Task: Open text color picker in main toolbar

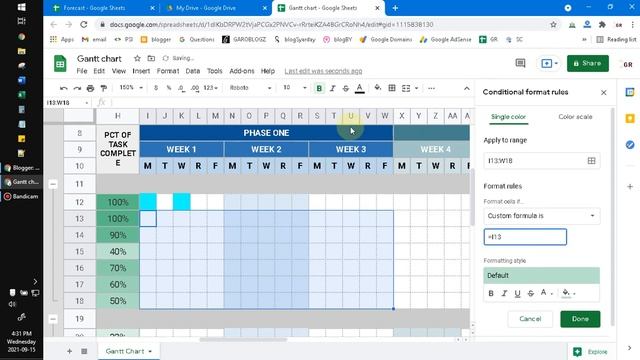Action: pos(360,88)
